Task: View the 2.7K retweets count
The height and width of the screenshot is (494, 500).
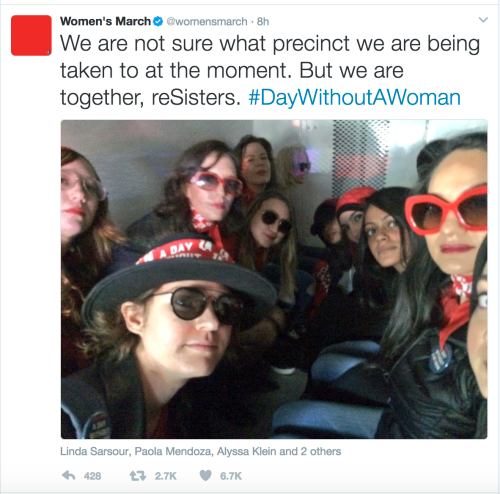Action: [x=165, y=476]
